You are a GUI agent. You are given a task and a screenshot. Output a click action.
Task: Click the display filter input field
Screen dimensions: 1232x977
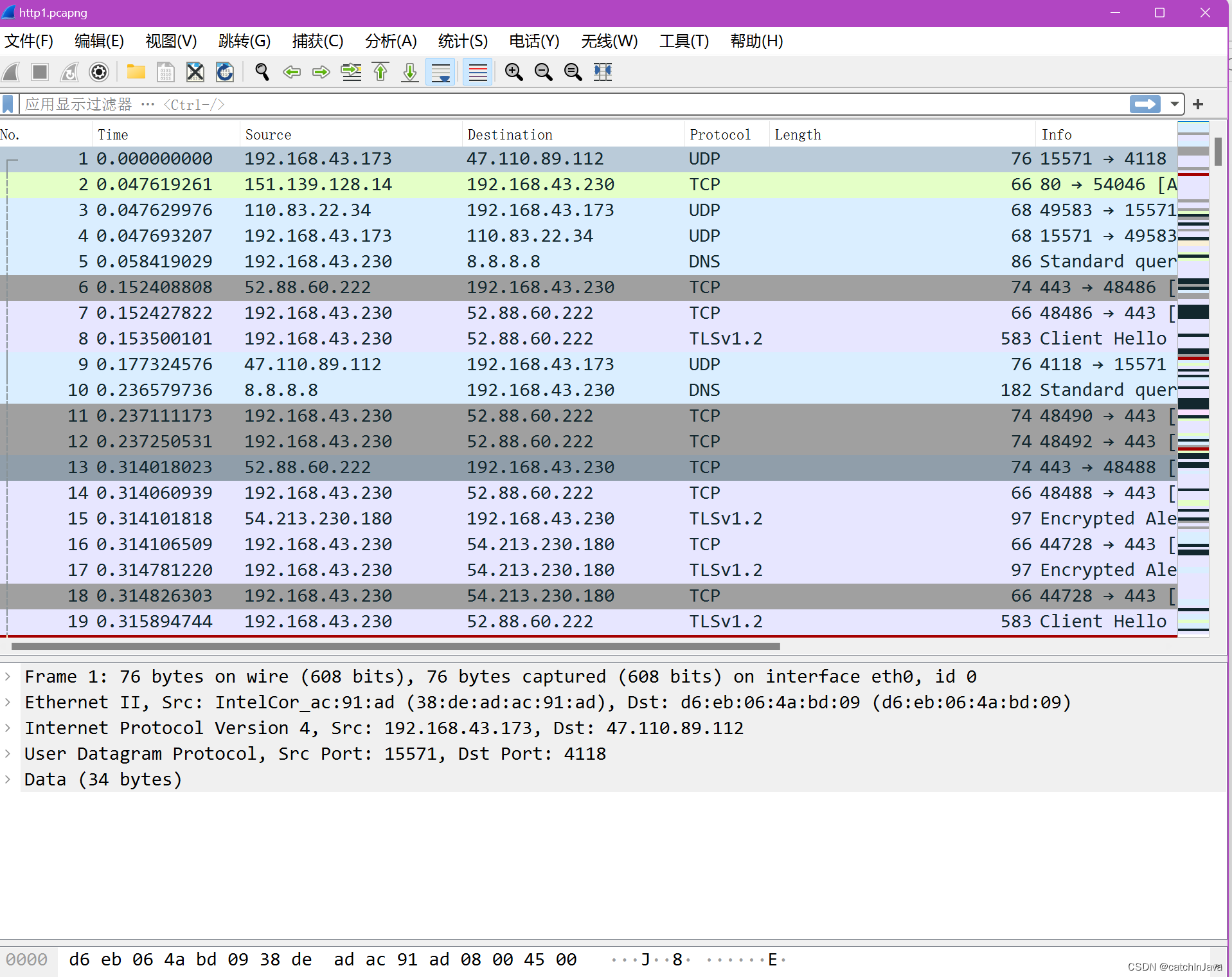point(574,104)
